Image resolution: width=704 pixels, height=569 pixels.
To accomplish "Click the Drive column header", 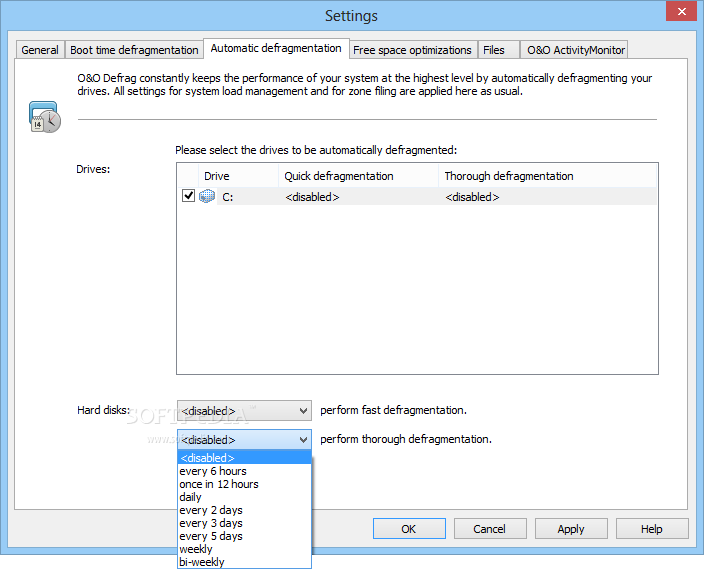I will 238,176.
